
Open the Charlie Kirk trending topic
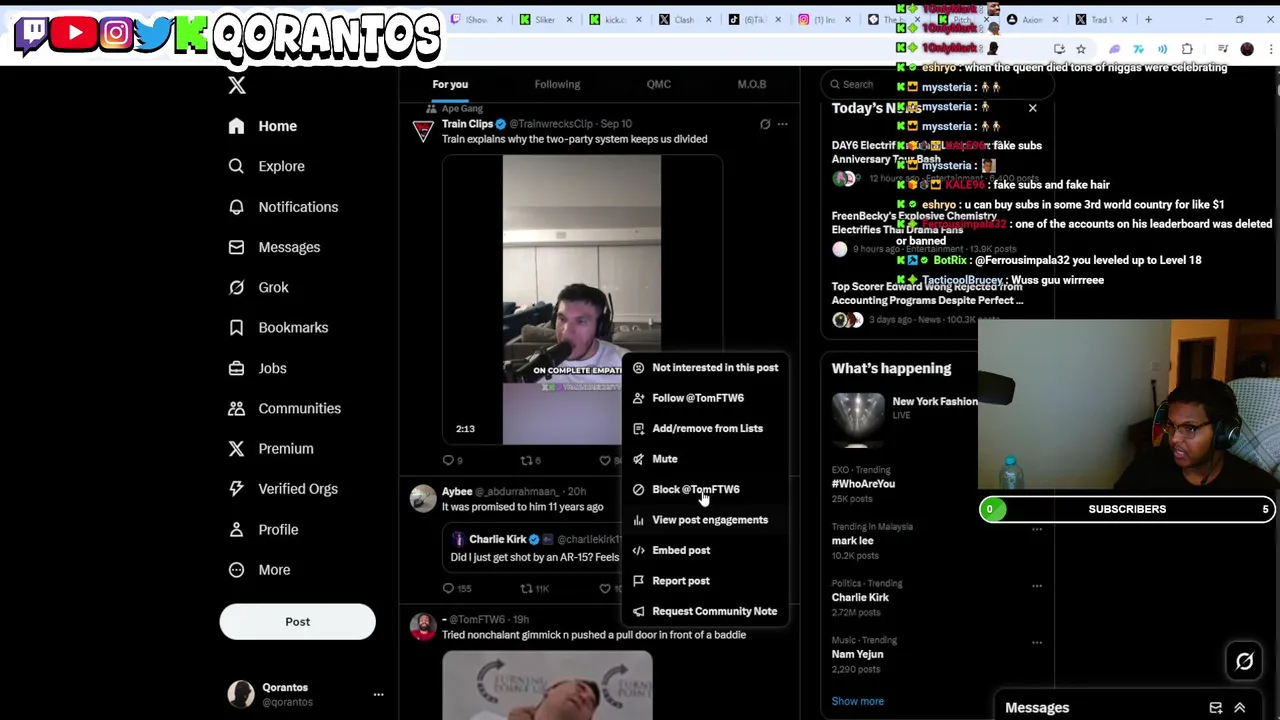coord(860,597)
